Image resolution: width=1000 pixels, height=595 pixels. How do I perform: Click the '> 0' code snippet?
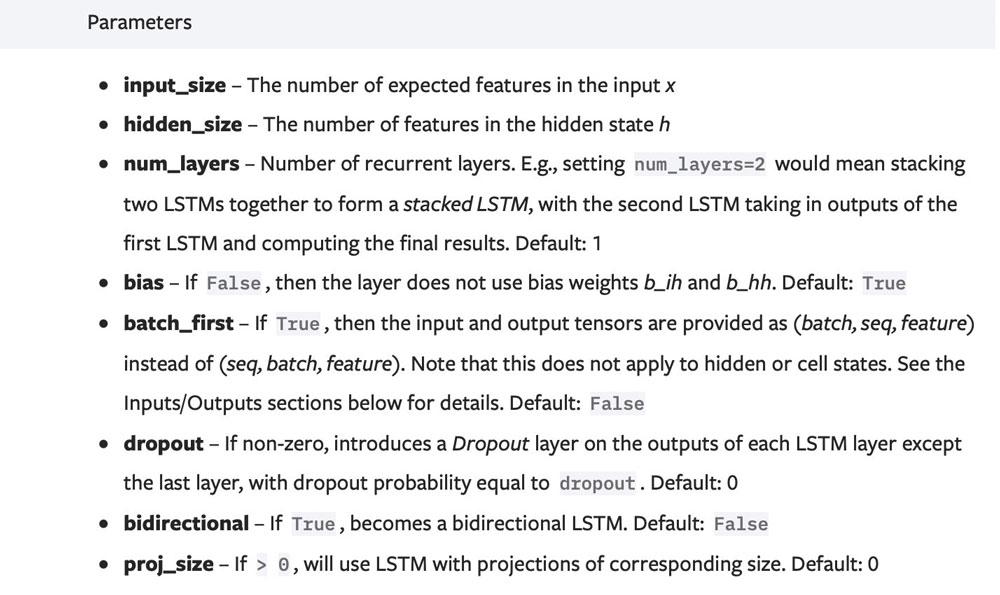[272, 565]
